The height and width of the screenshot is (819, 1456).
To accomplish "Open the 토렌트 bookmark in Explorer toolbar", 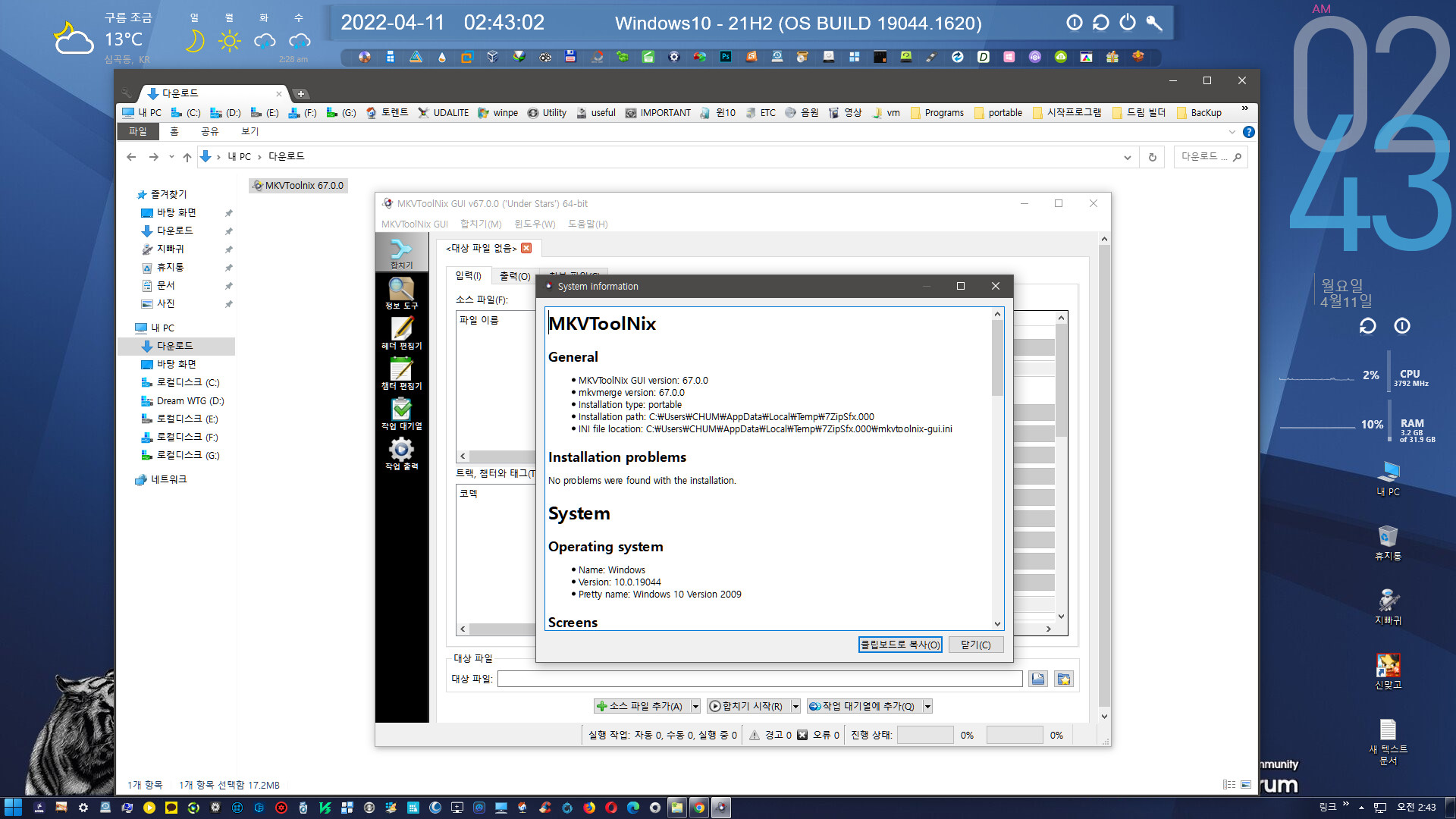I will click(388, 112).
